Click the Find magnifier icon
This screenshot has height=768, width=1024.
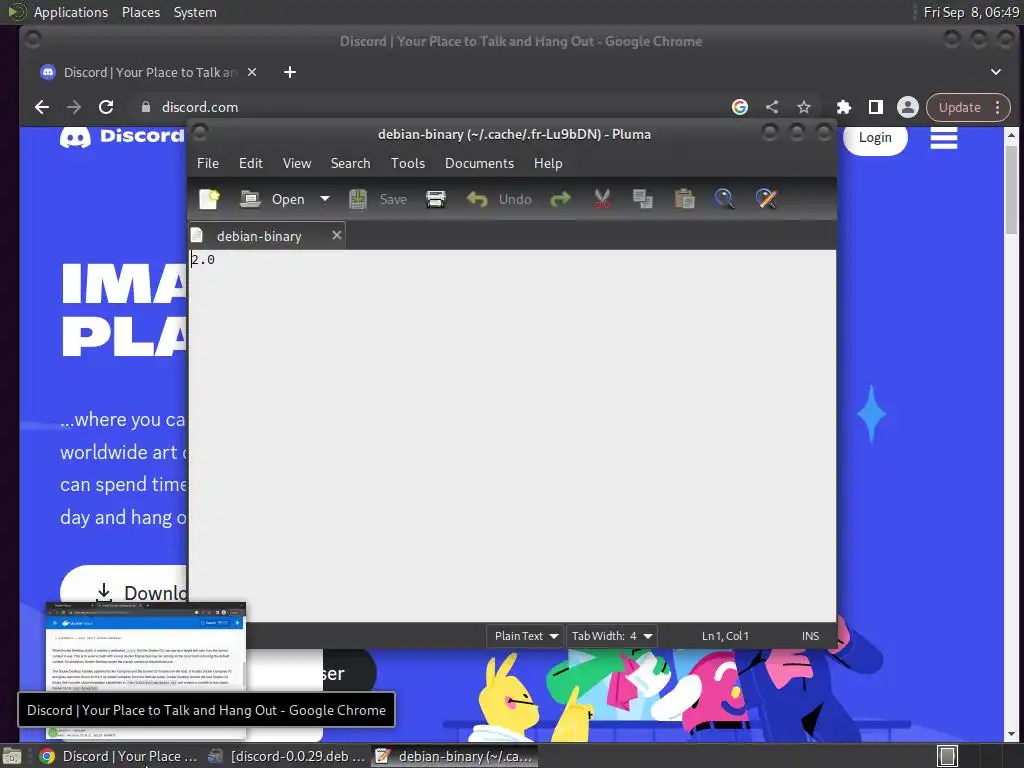(x=724, y=199)
